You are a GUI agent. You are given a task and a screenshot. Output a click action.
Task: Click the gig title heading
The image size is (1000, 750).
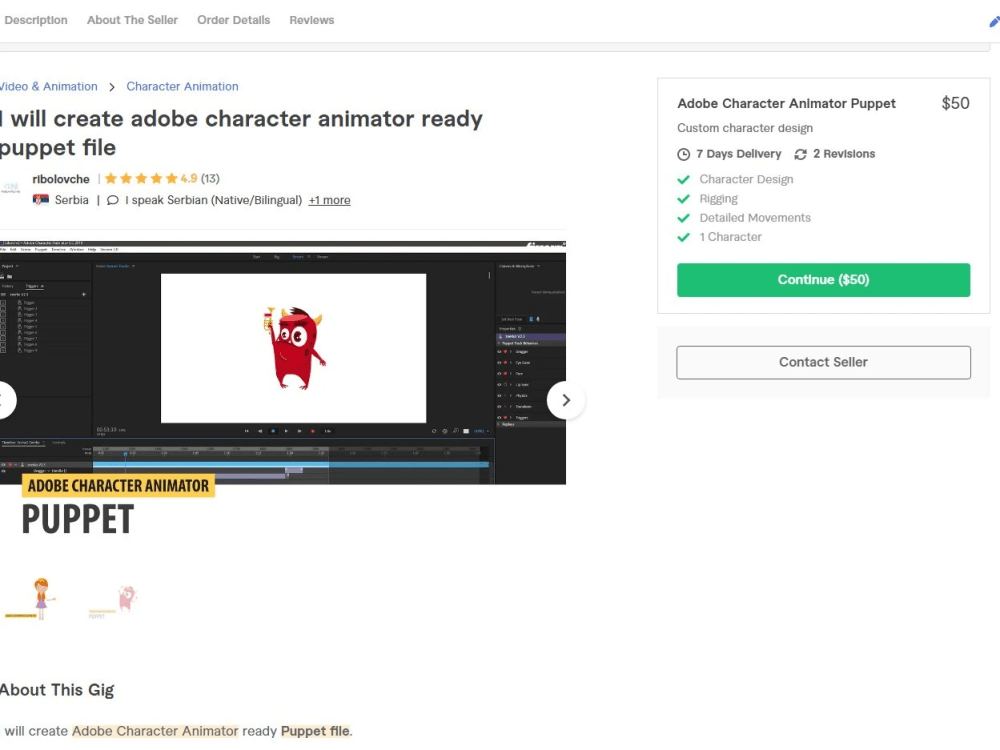click(x=241, y=133)
